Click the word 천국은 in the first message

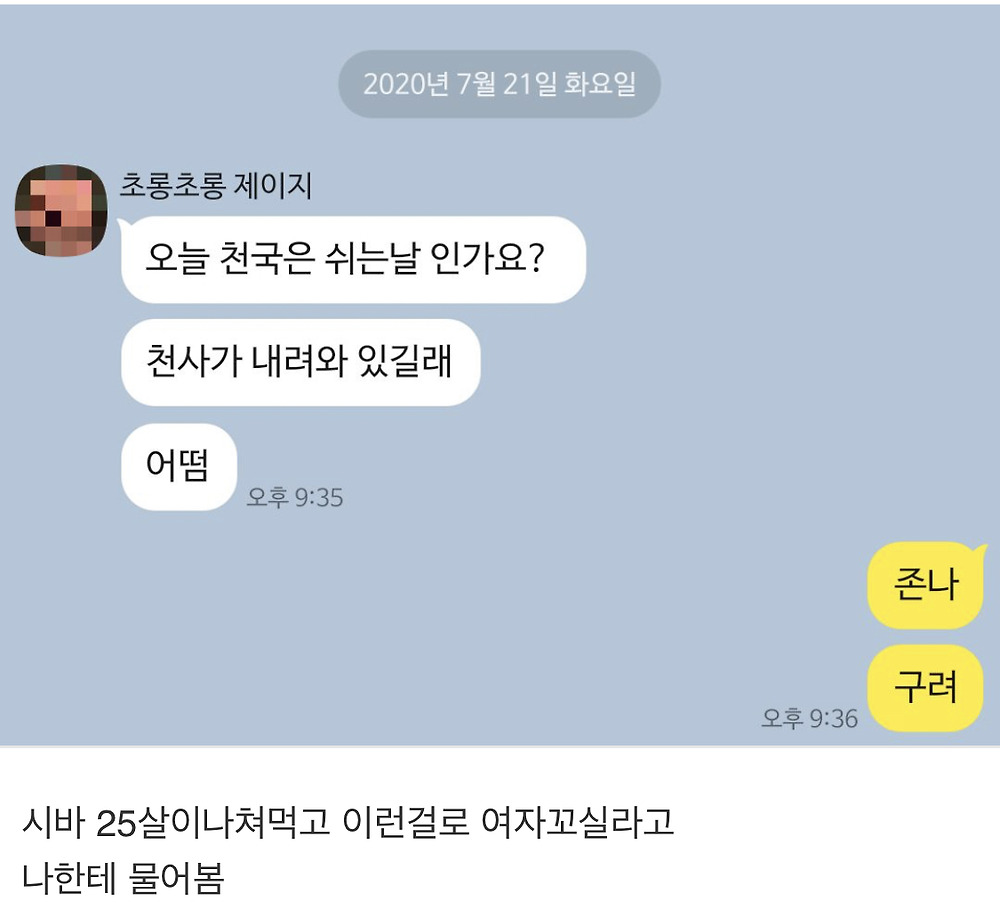pyautogui.click(x=267, y=259)
